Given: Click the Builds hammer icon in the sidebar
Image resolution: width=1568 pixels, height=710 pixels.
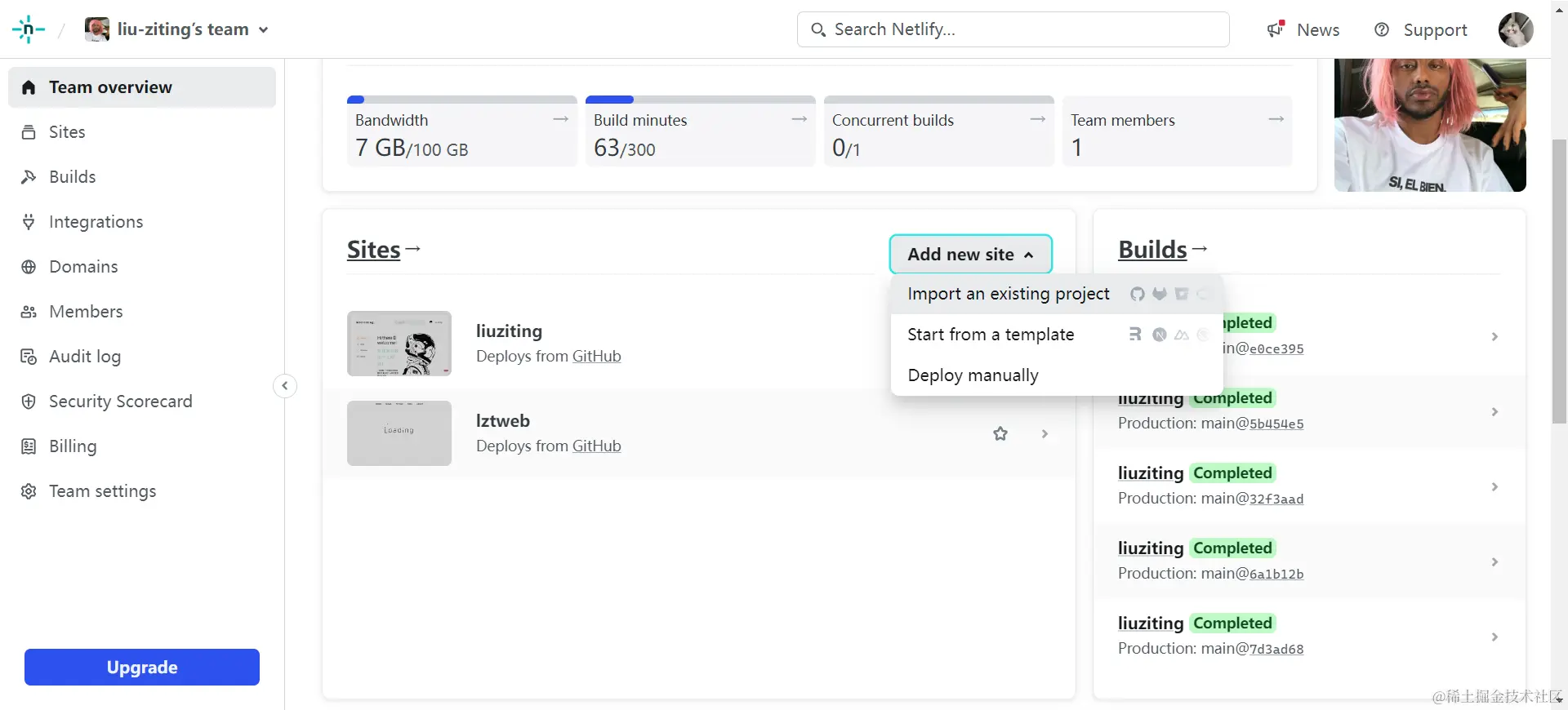Looking at the screenshot, I should point(29,177).
